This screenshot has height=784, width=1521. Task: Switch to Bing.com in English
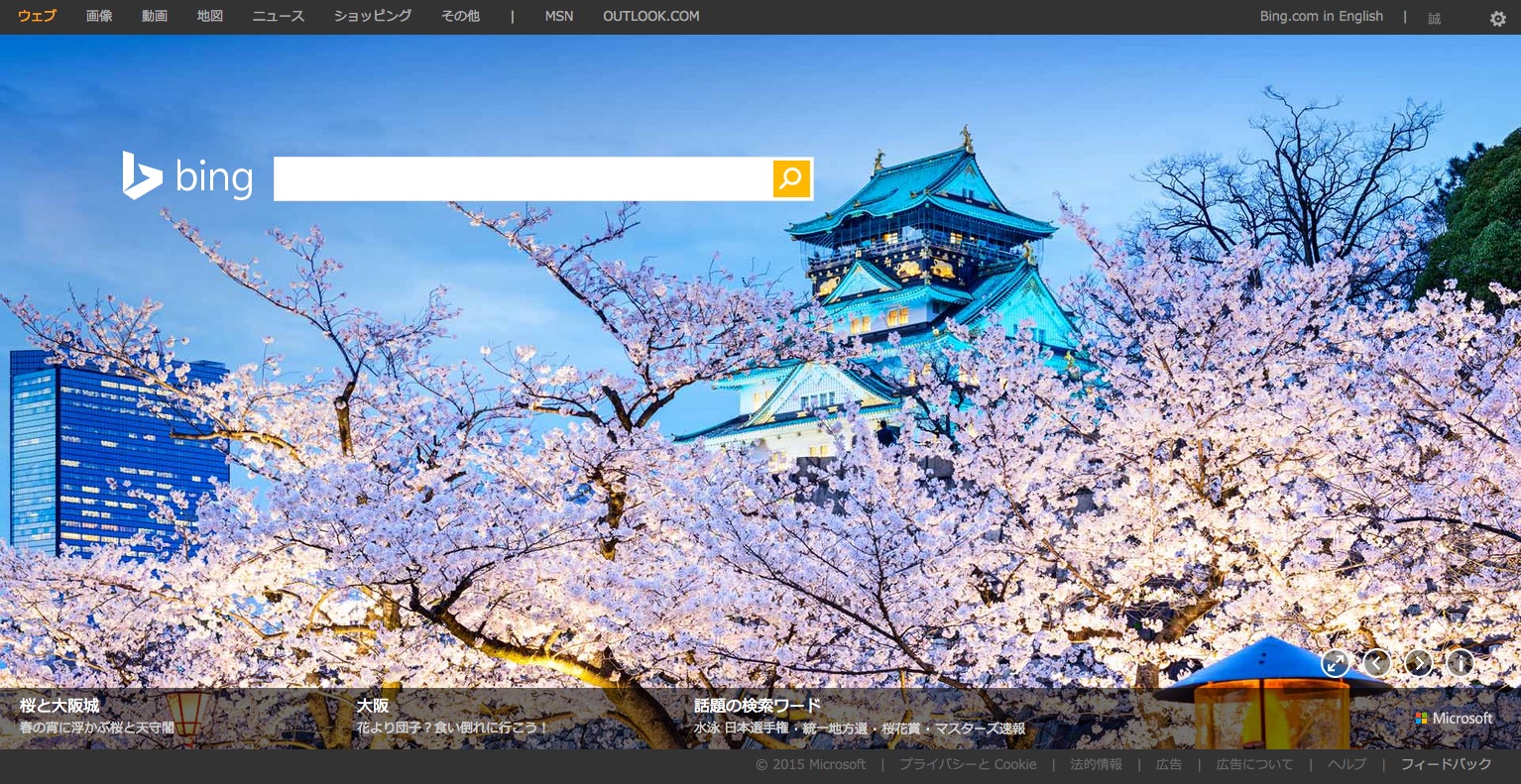[x=1321, y=16]
